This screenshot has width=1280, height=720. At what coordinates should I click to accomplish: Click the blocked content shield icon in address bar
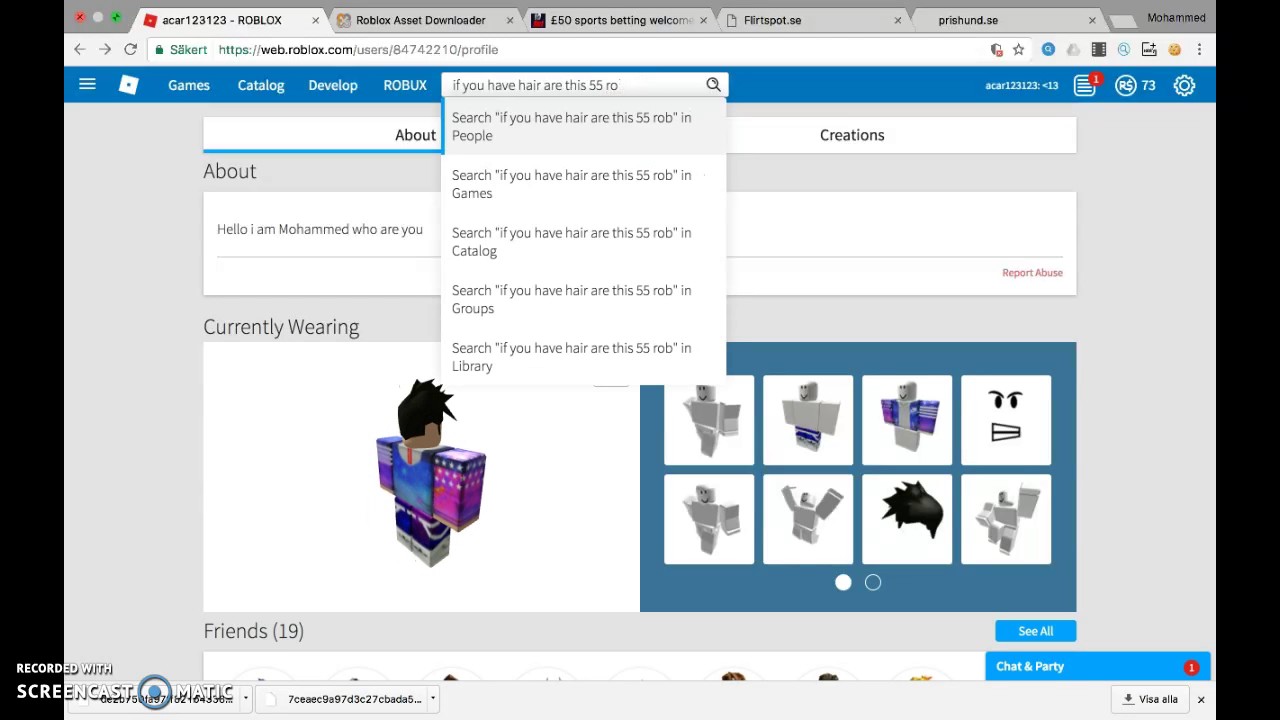(996, 49)
